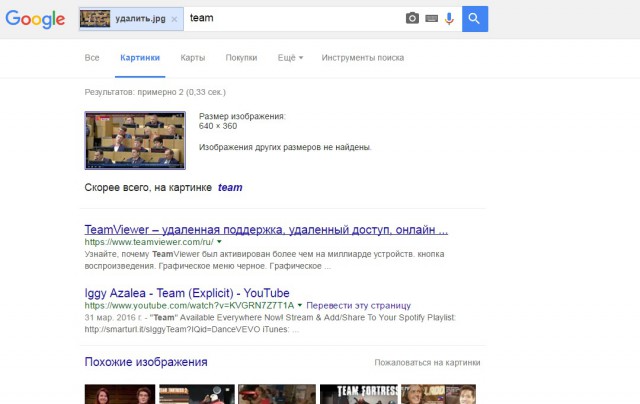Screen dimensions: 640x404
Task: Switch to the Карты tab
Action: point(193,58)
